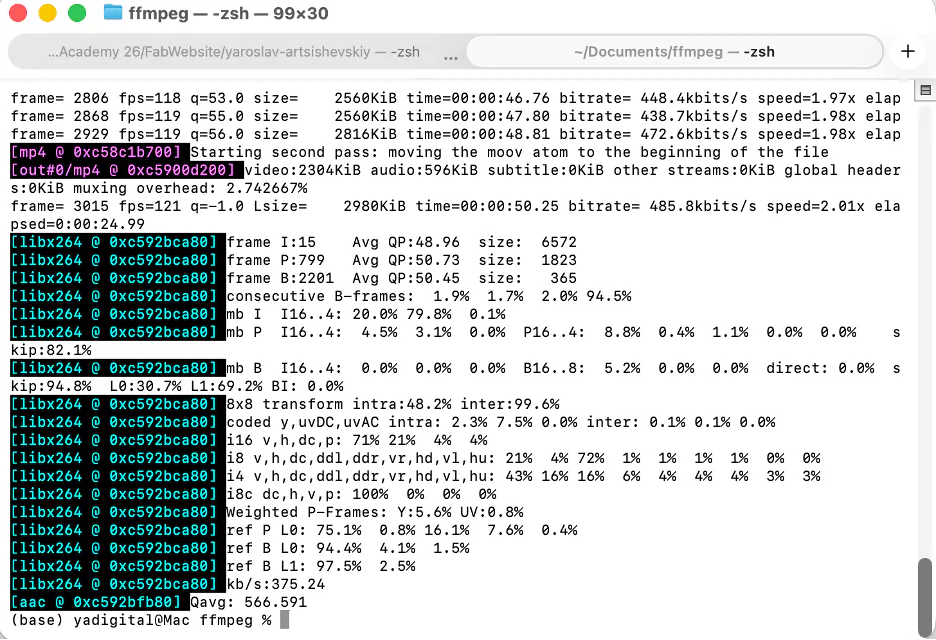Image resolution: width=936 pixels, height=640 pixels.
Task: Click the 'Starting second pass' mp4 message
Action: coord(400,152)
